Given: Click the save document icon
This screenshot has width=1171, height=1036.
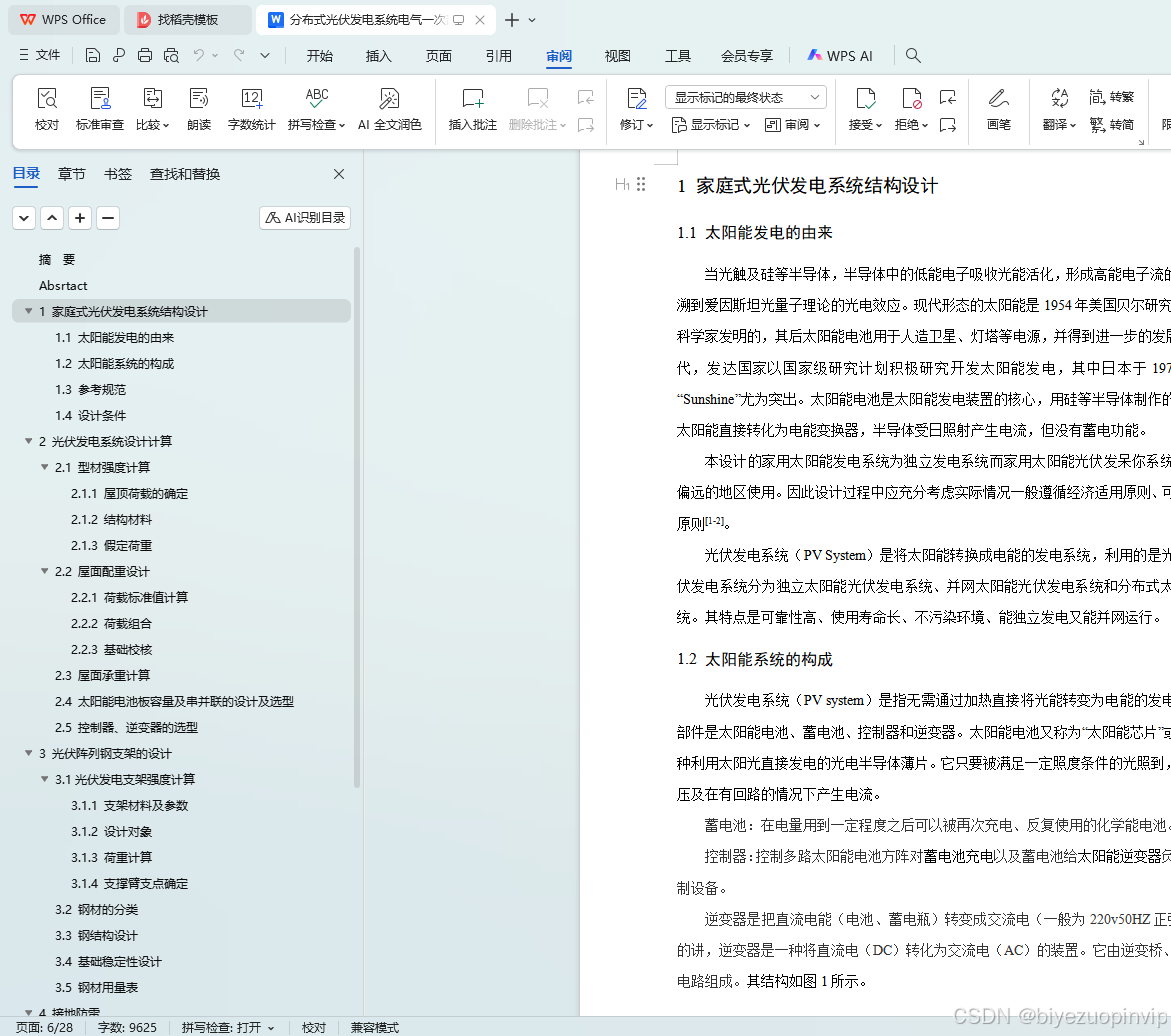Looking at the screenshot, I should pos(93,55).
